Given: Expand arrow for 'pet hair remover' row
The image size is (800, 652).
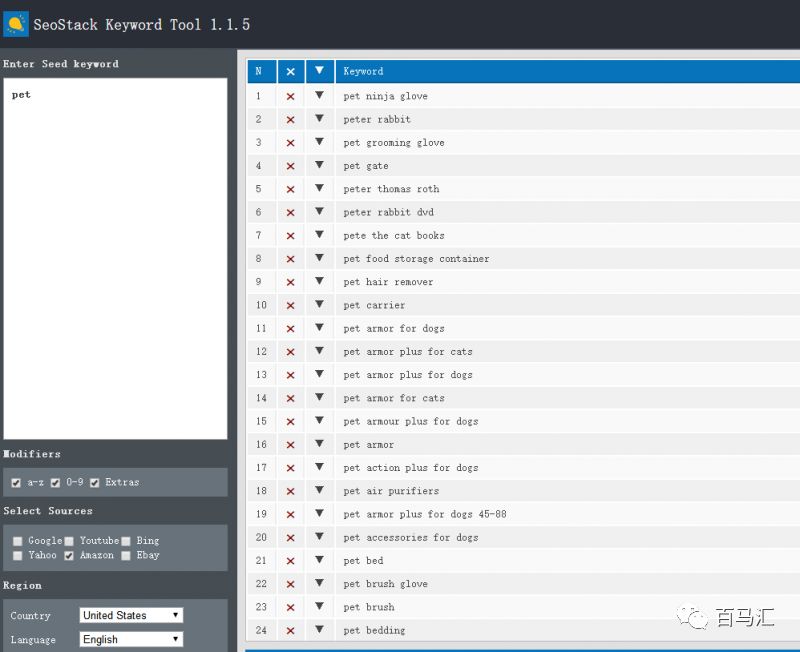Looking at the screenshot, I should pos(319,282).
